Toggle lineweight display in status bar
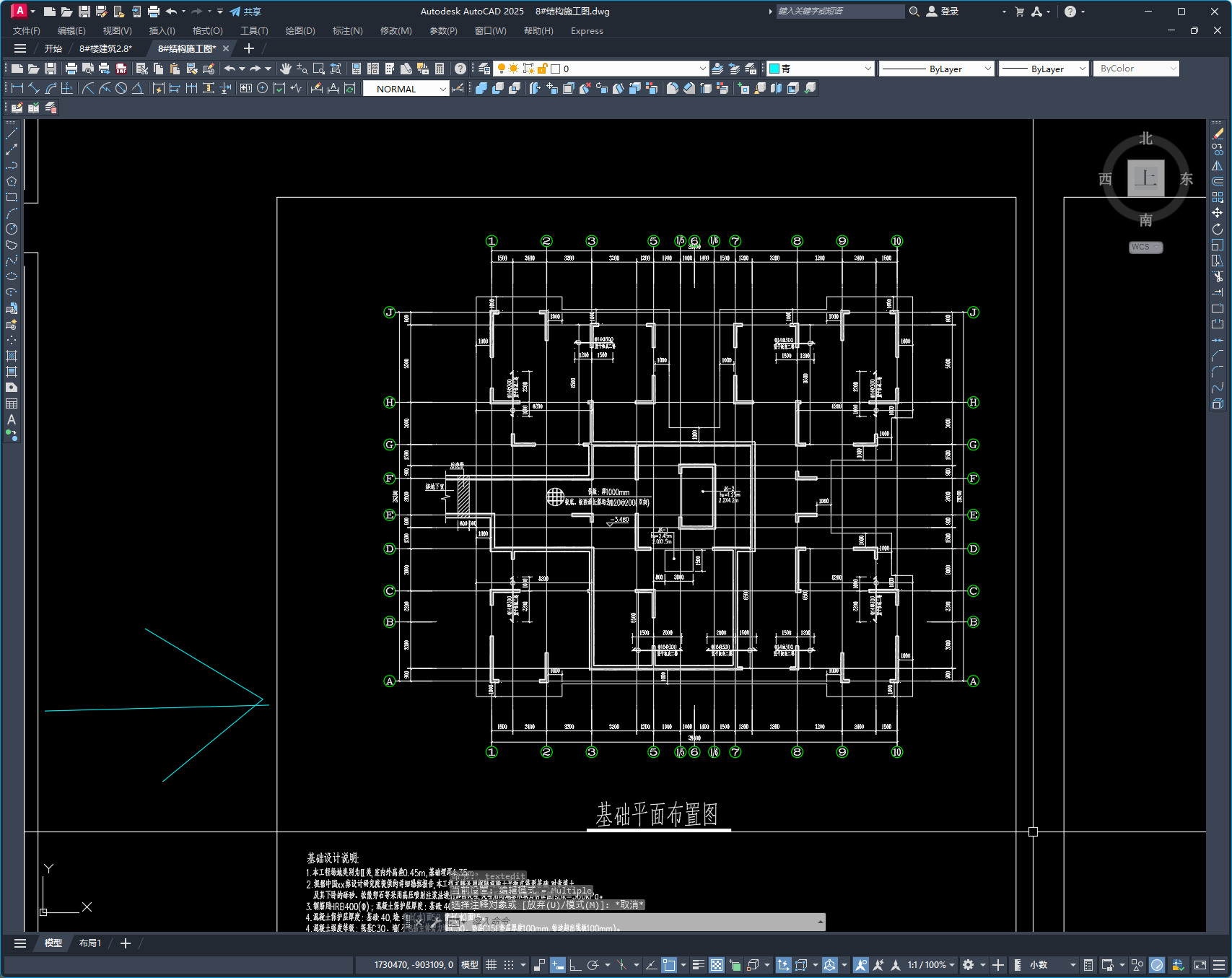 (698, 965)
